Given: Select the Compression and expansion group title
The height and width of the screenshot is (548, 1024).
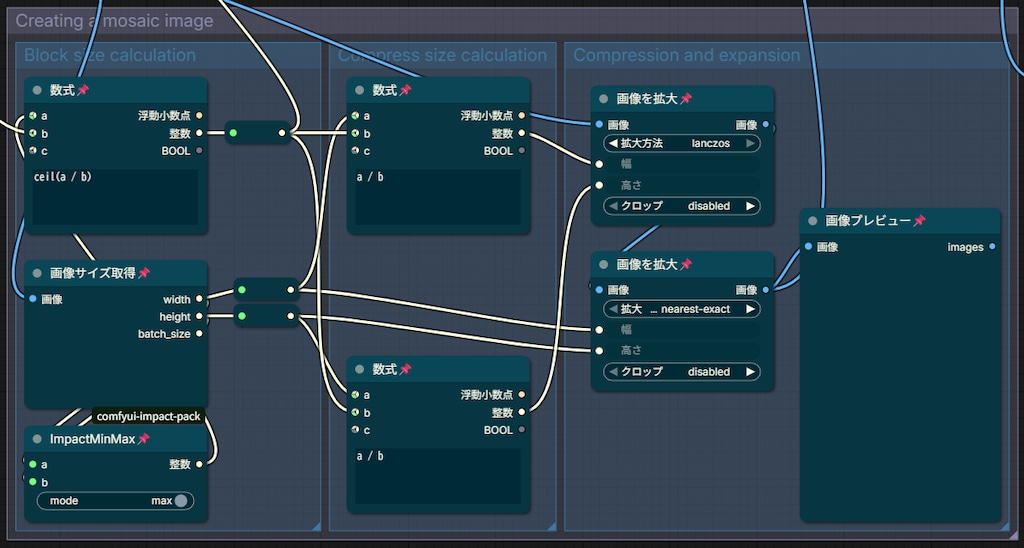Looking at the screenshot, I should pyautogui.click(x=686, y=55).
